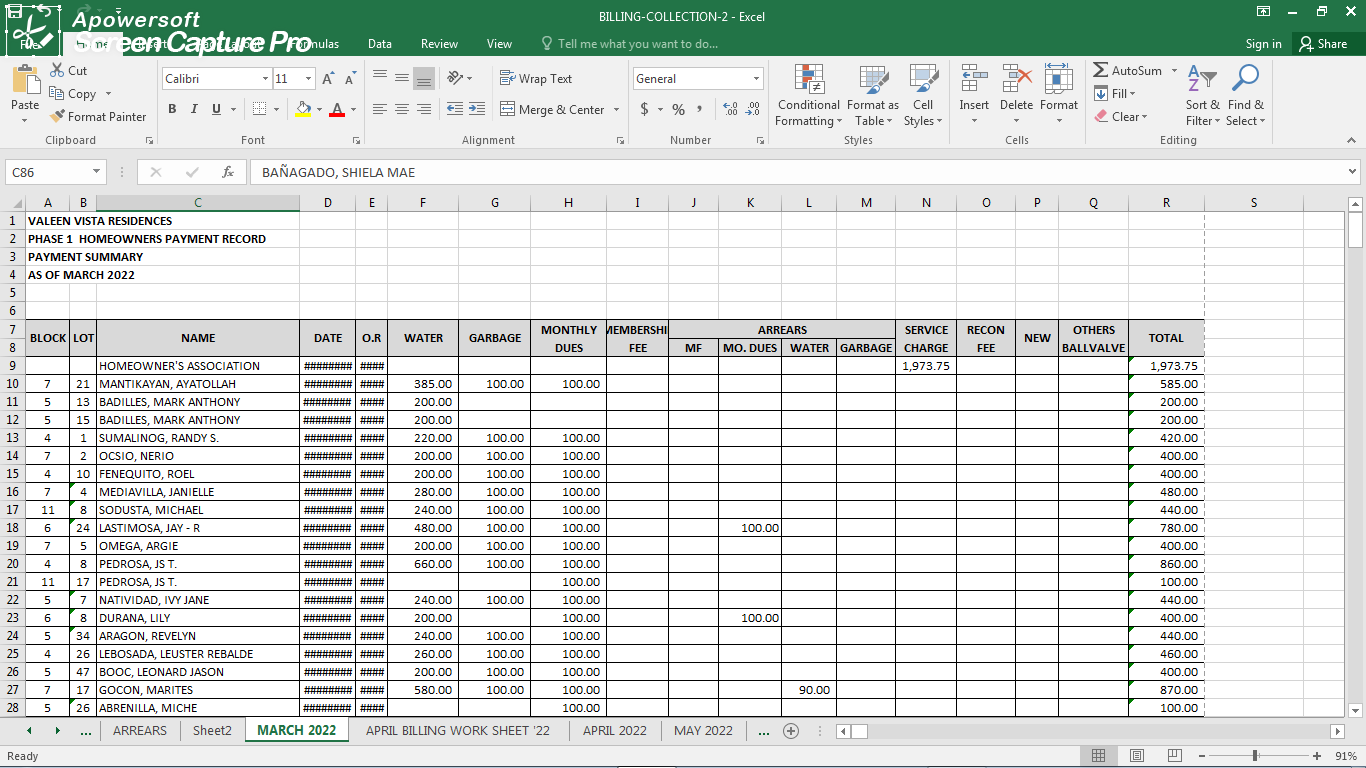The width and height of the screenshot is (1366, 768).
Task: Click the Sign in link
Action: click(x=1264, y=44)
